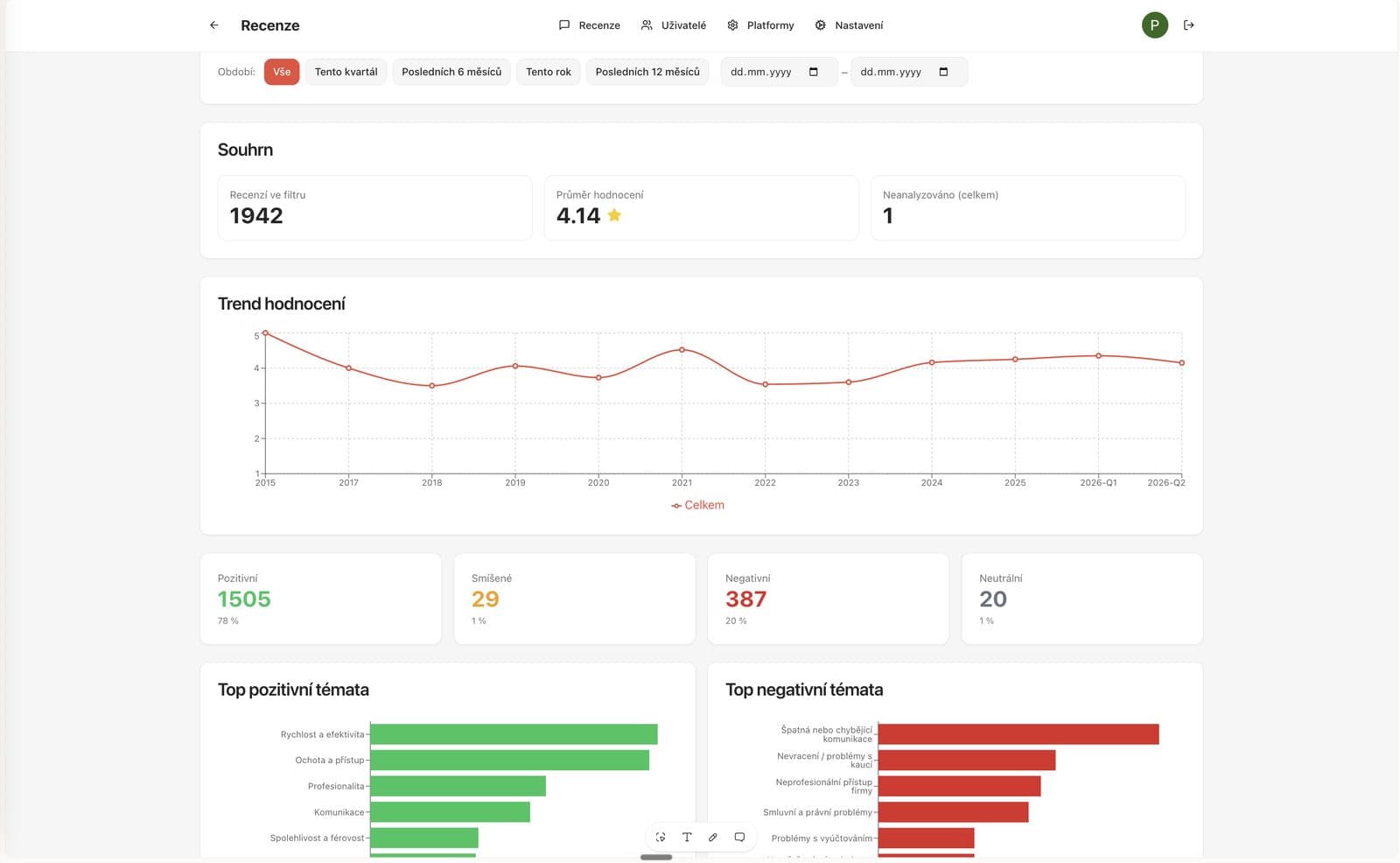The width and height of the screenshot is (1400, 863).
Task: Click the Negativní 387 card
Action: click(829, 599)
